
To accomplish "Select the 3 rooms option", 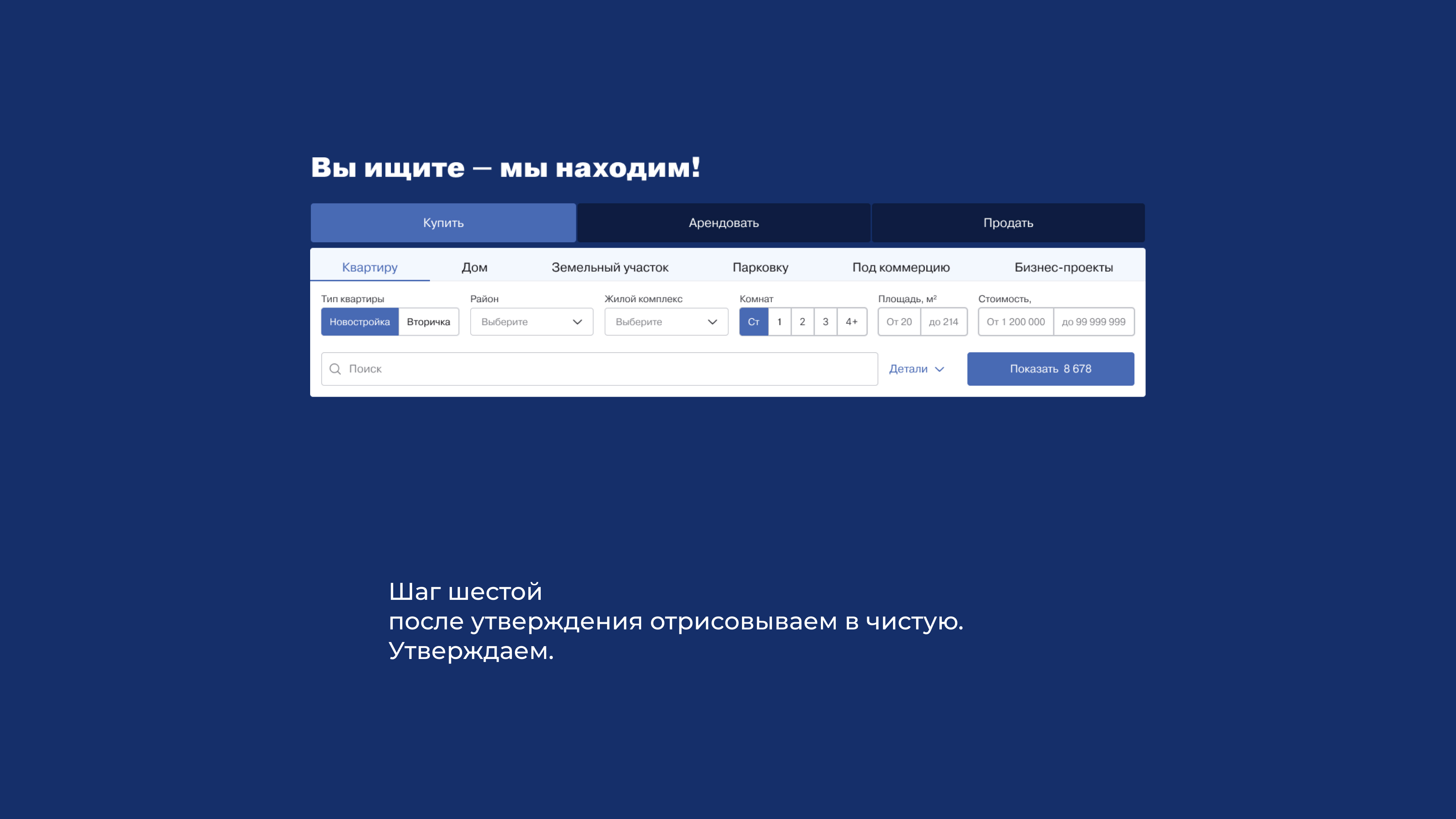I will (x=826, y=322).
